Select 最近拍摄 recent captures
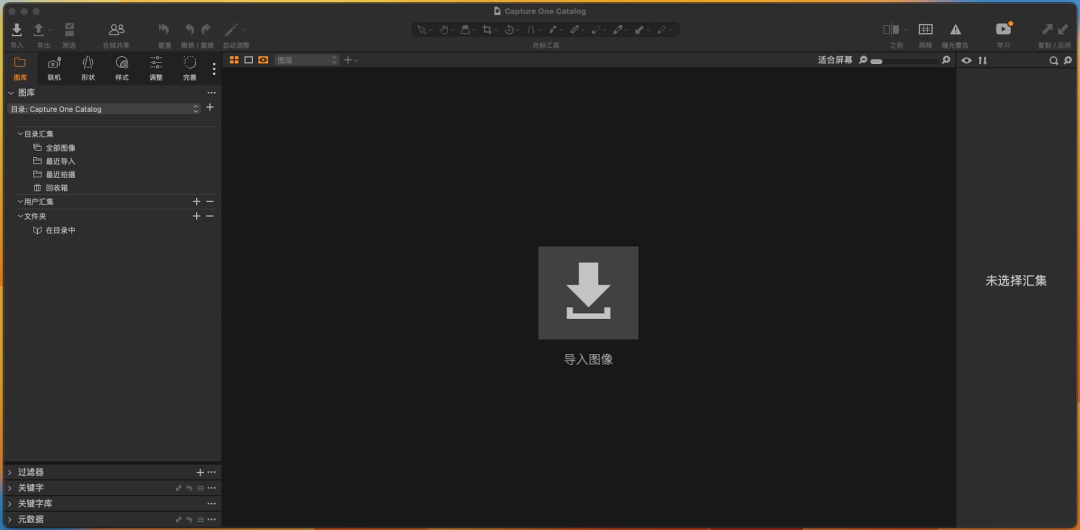This screenshot has height=530, width=1080. tap(61, 174)
